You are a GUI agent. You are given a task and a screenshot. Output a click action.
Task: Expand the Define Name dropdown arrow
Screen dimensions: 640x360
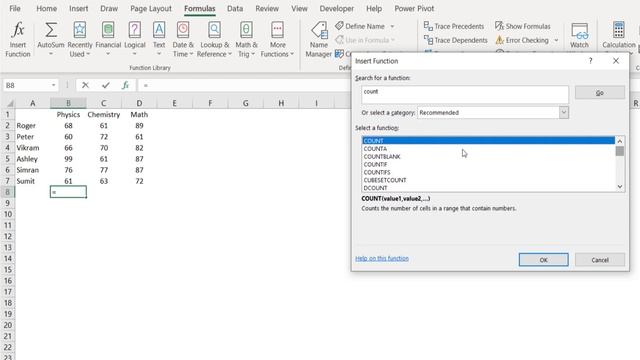pyautogui.click(x=392, y=26)
